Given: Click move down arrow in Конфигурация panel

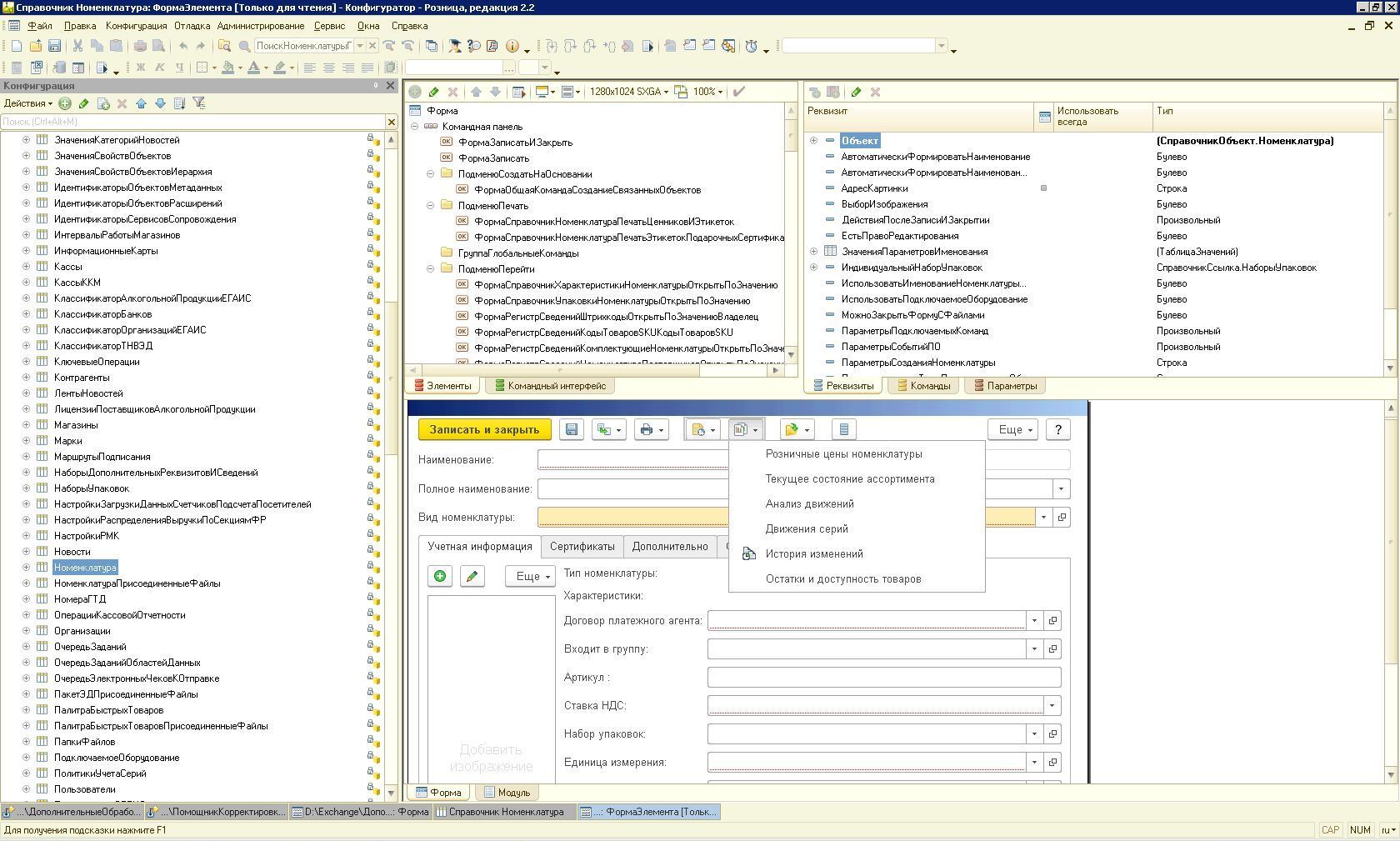Looking at the screenshot, I should 160,103.
